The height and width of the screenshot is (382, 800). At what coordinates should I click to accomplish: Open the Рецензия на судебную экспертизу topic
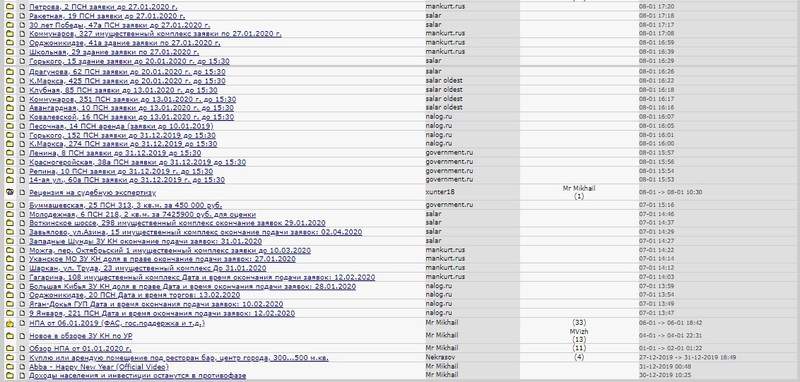[92, 193]
